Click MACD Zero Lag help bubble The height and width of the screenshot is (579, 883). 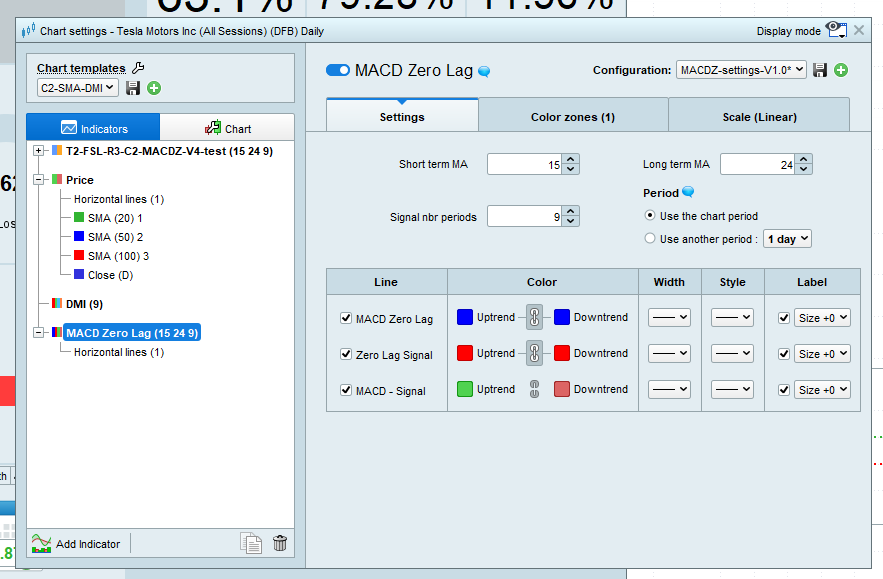pos(484,72)
